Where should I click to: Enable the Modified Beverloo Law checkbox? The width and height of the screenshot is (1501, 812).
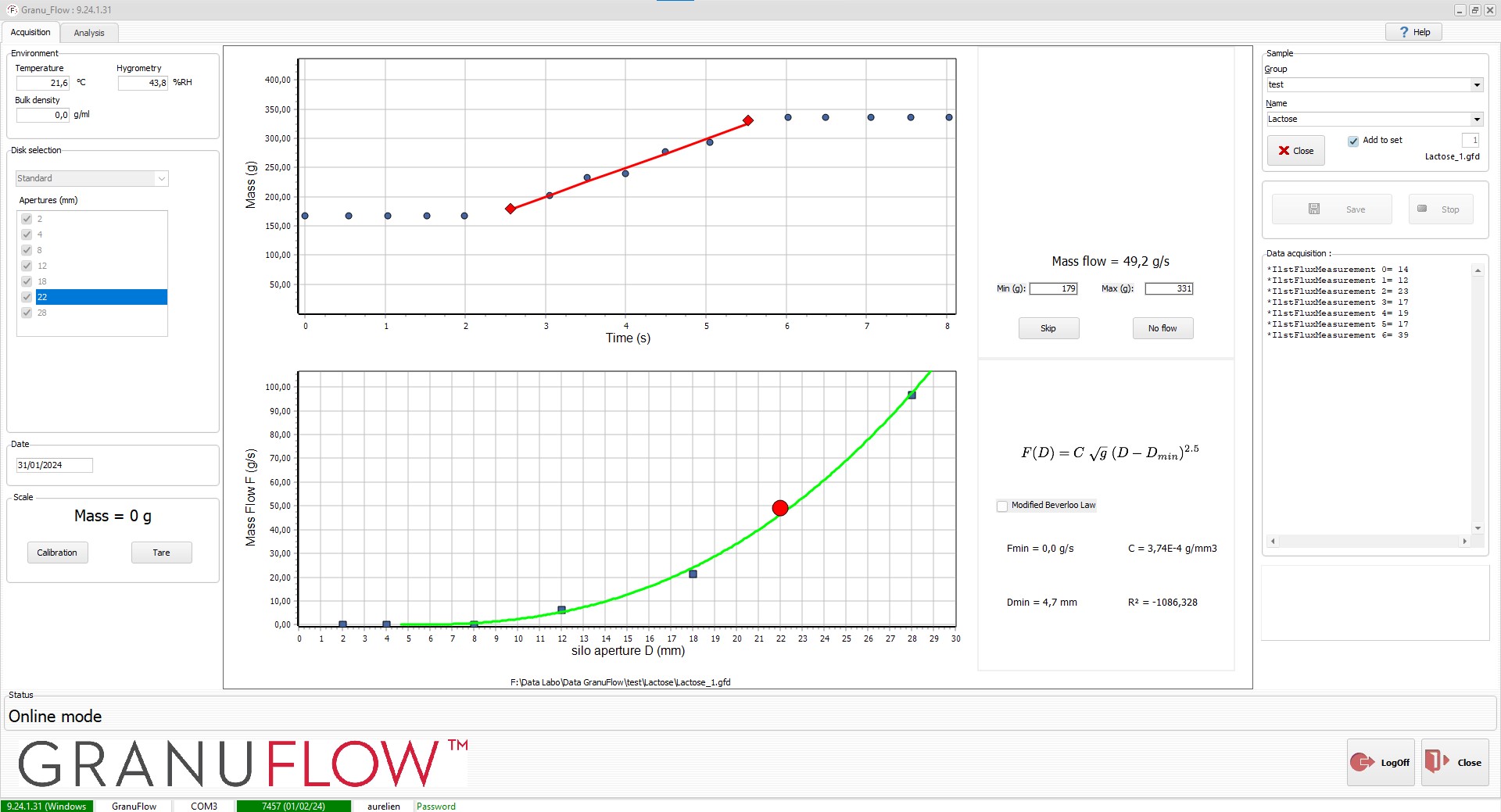pyautogui.click(x=1002, y=506)
